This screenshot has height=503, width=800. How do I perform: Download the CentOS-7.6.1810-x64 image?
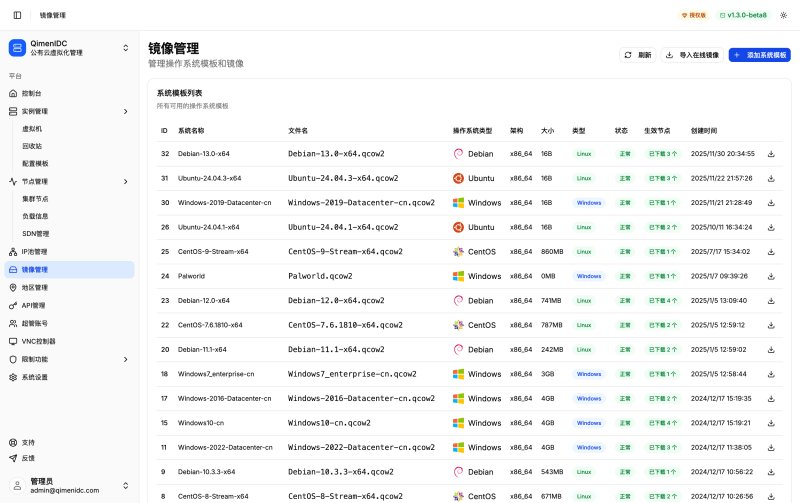point(771,325)
